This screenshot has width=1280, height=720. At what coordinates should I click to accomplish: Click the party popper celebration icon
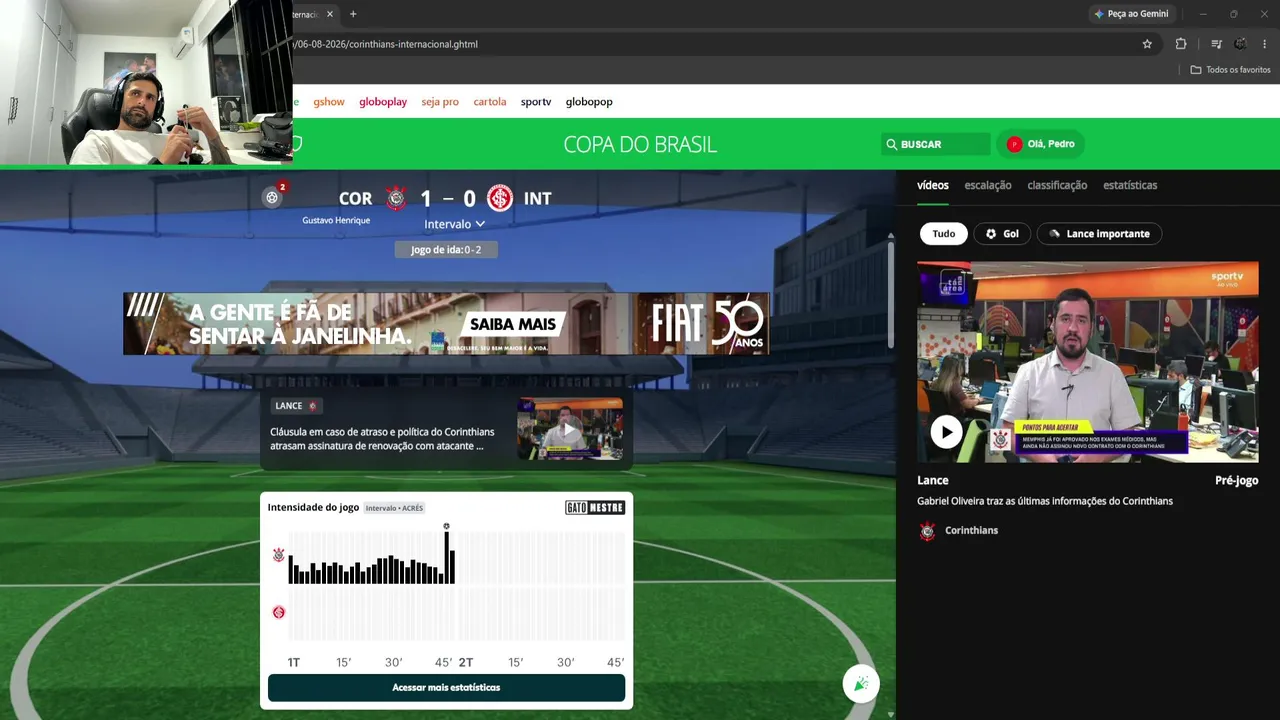click(861, 684)
